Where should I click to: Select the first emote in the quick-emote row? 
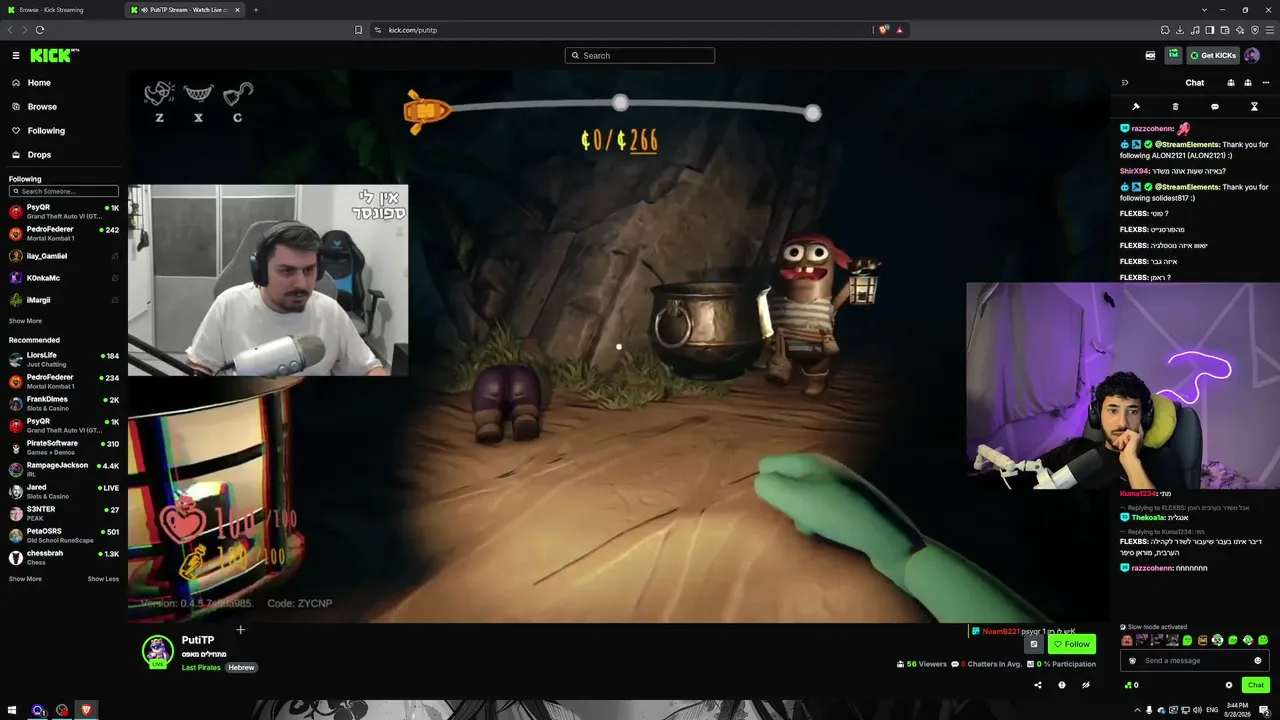[1127, 640]
